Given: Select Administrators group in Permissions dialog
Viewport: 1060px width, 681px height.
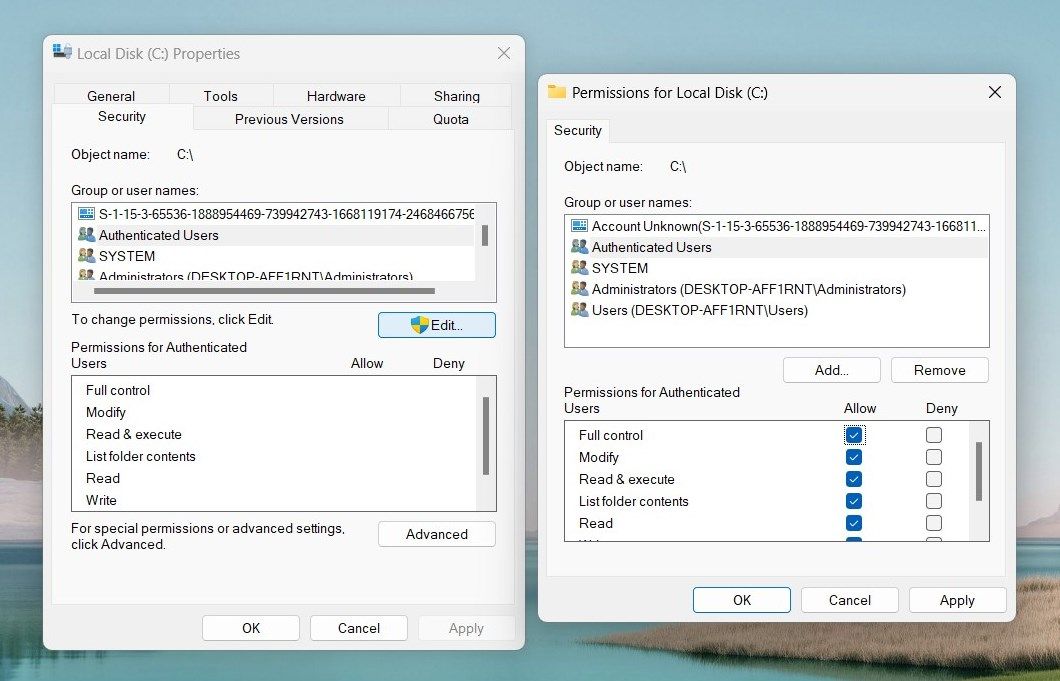Looking at the screenshot, I should point(748,289).
